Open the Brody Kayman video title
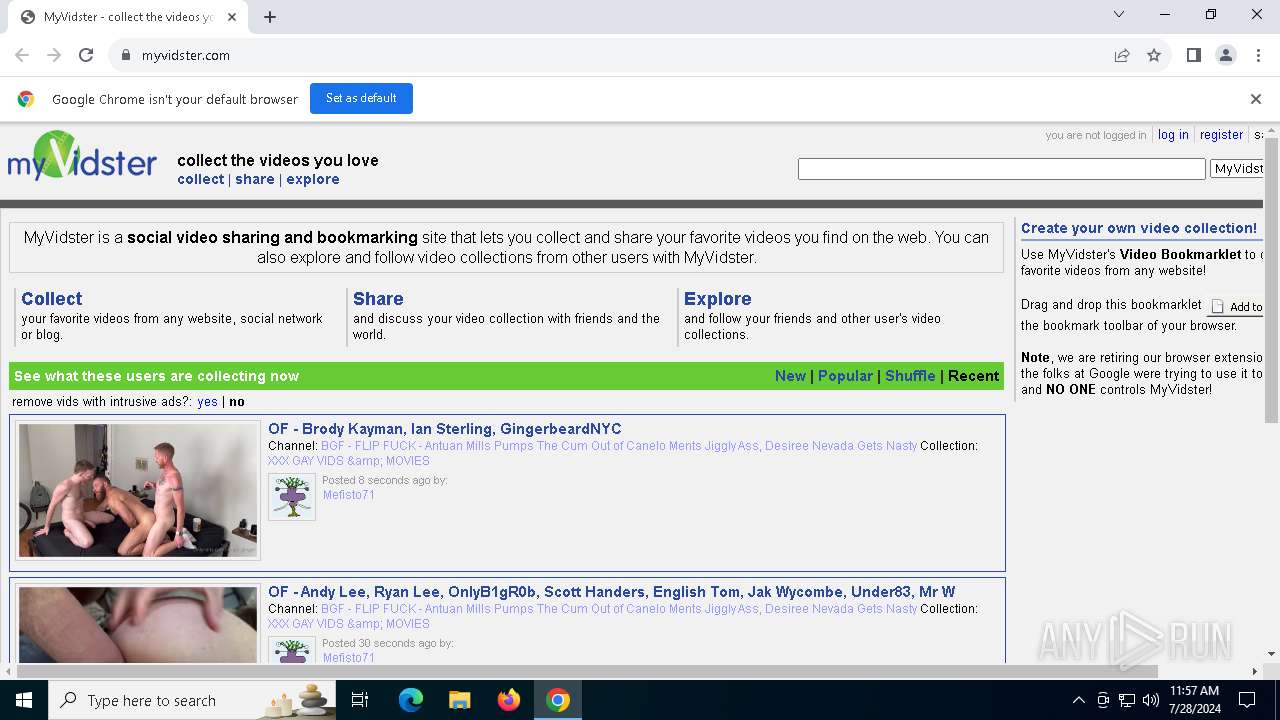 click(445, 429)
